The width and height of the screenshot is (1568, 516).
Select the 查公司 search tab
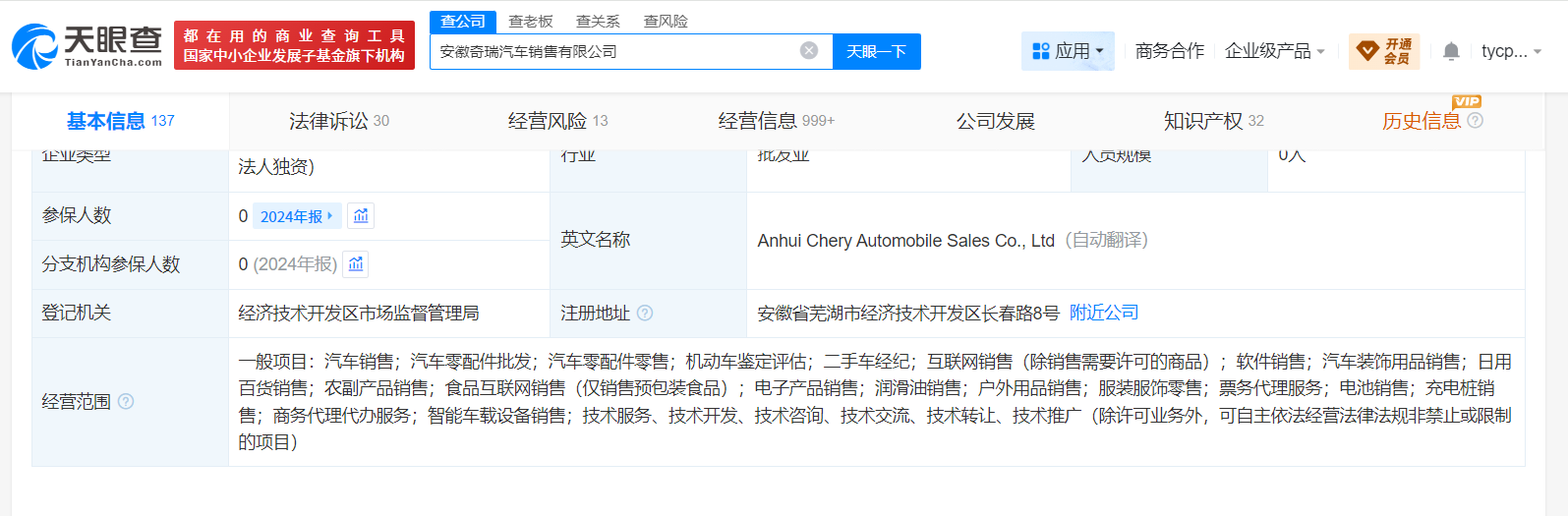463,21
